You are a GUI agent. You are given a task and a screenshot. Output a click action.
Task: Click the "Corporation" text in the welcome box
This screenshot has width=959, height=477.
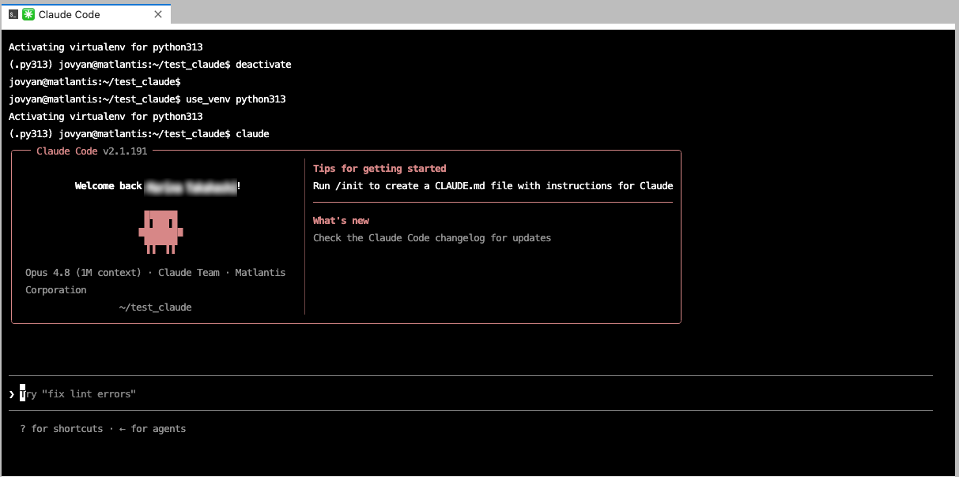(x=56, y=290)
